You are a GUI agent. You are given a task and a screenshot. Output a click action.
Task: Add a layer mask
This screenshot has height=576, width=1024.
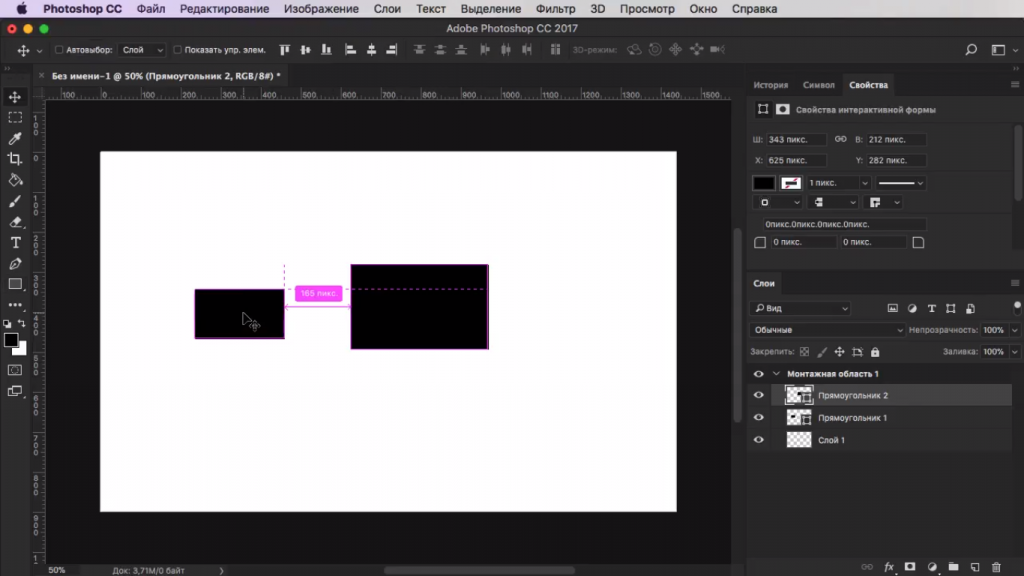[910, 567]
